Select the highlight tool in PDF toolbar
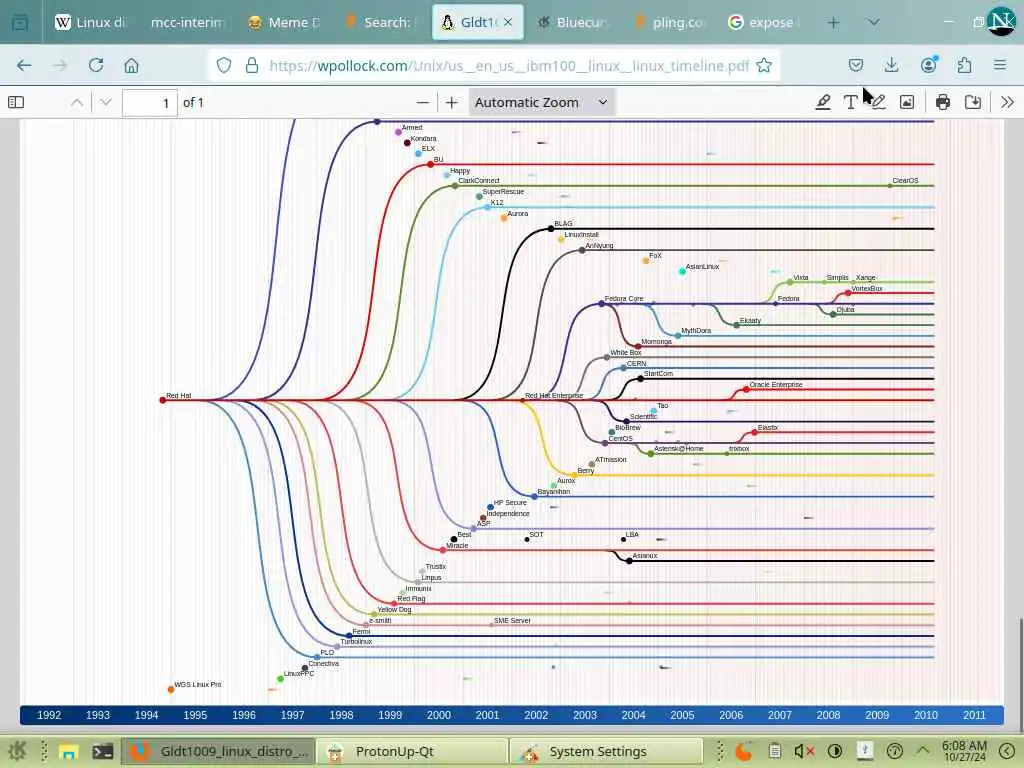 [823, 103]
